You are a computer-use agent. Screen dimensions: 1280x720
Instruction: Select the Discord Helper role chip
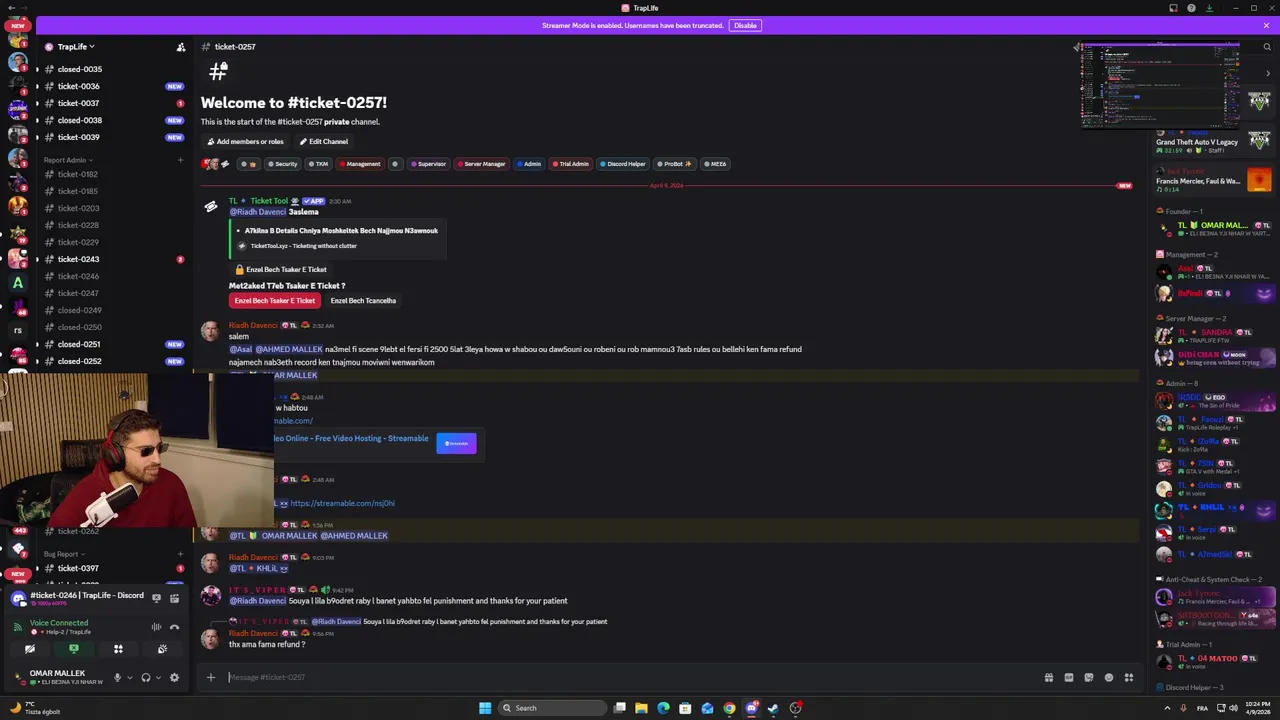pyautogui.click(x=624, y=164)
